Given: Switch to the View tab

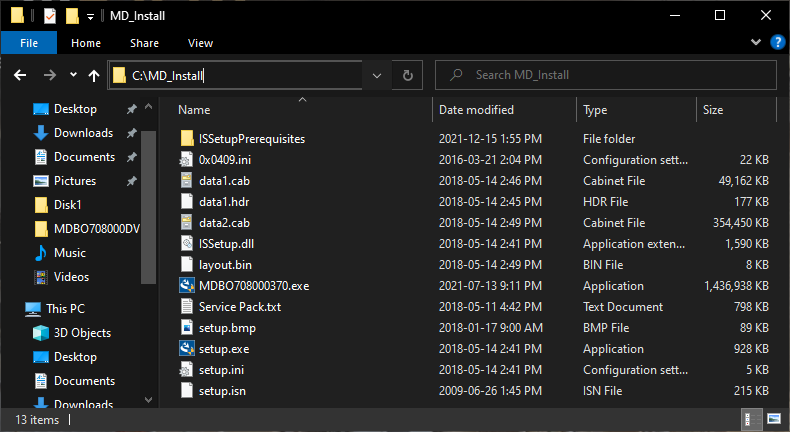Looking at the screenshot, I should click(x=200, y=43).
